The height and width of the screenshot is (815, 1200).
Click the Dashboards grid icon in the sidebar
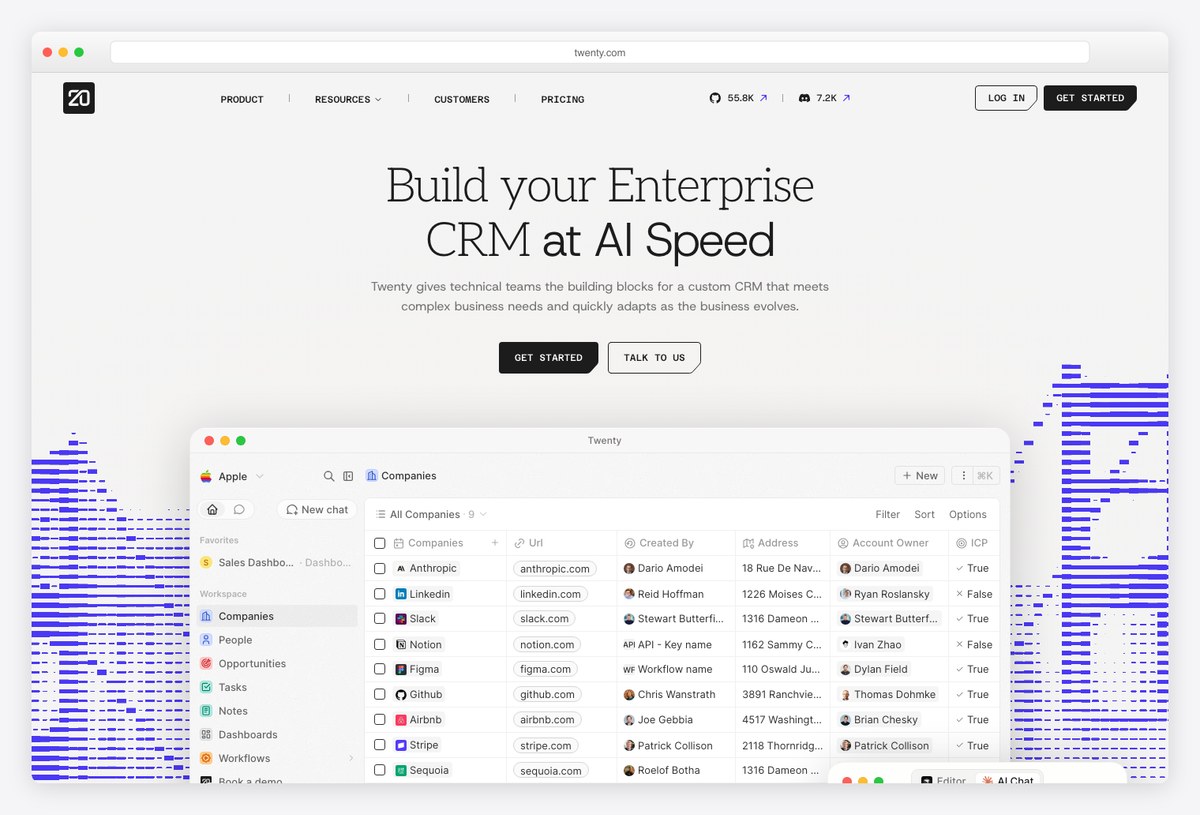(206, 735)
